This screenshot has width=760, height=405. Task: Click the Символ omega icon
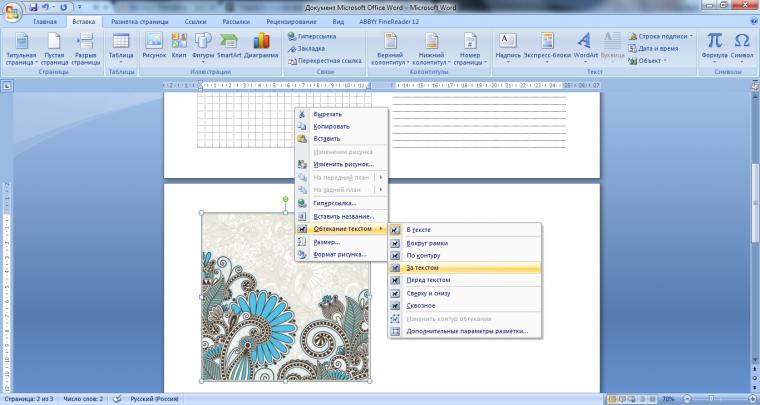(742, 45)
